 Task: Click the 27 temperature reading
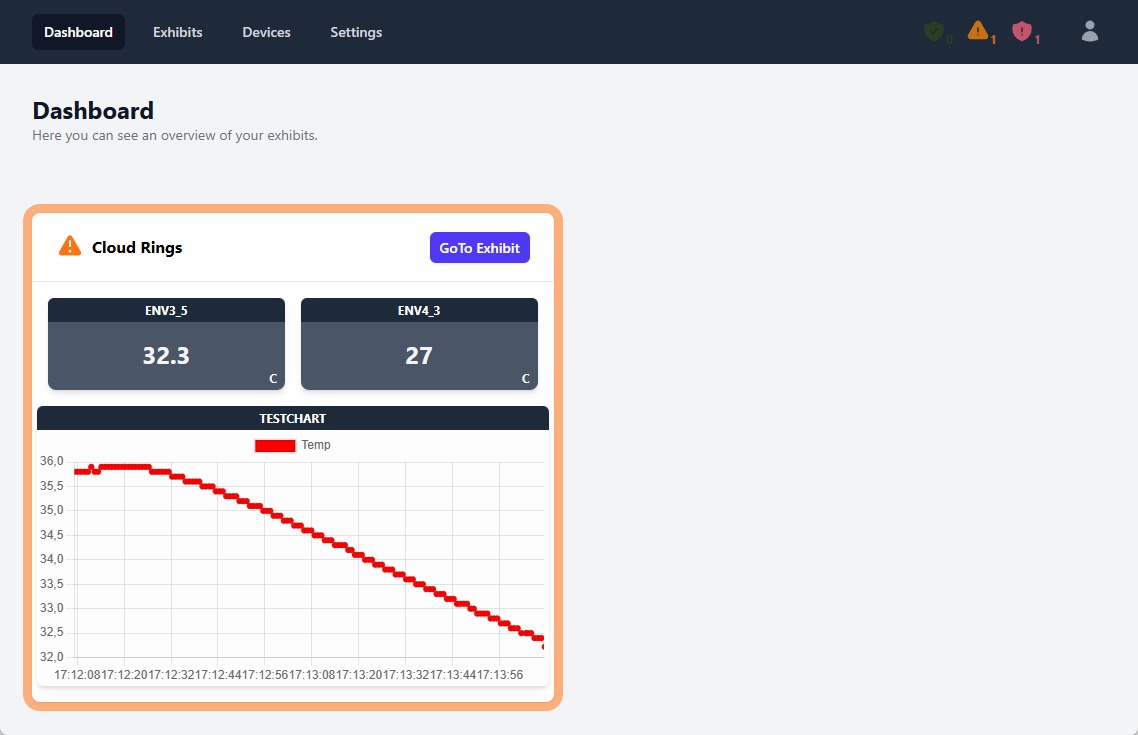419,356
